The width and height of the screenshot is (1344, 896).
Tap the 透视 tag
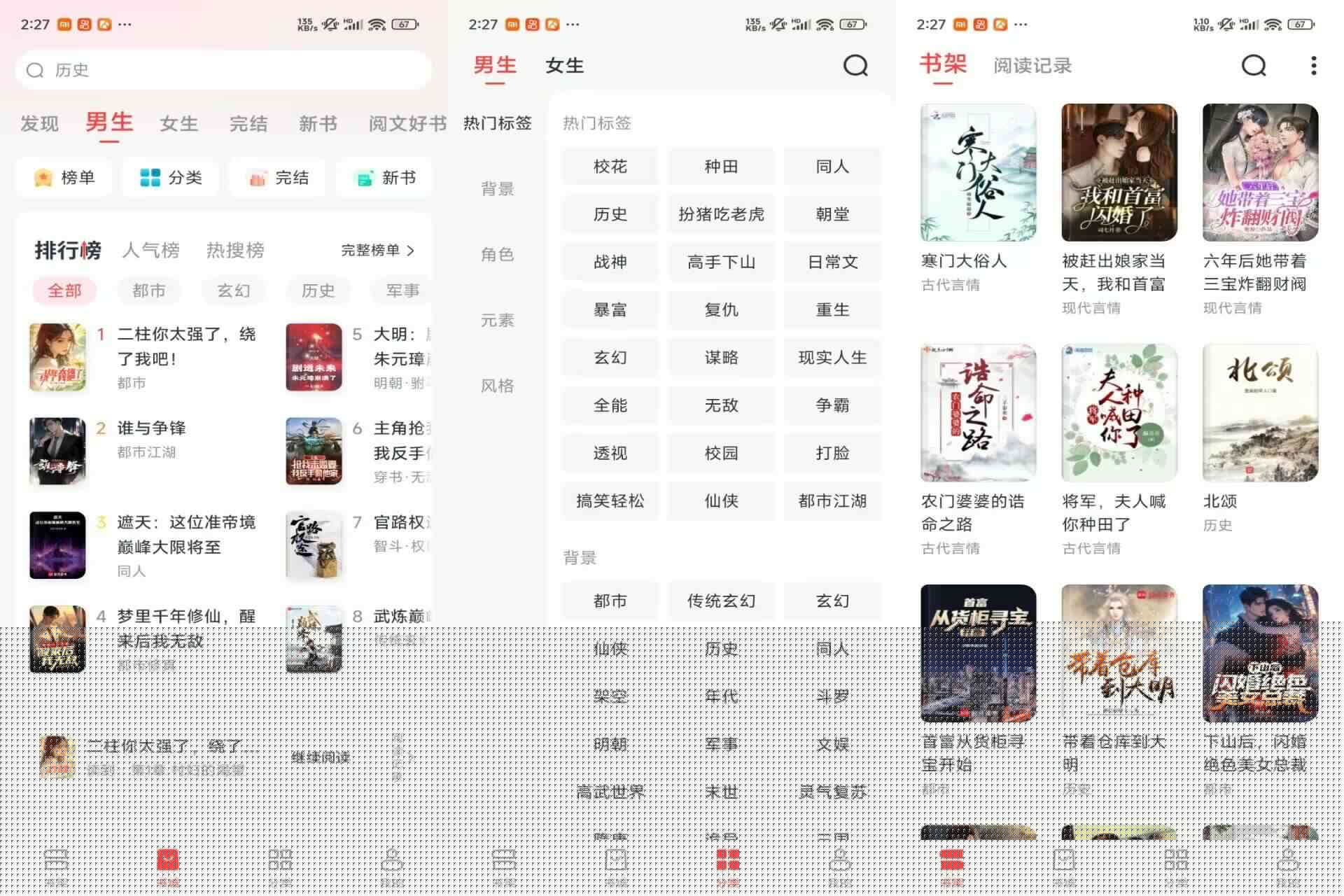610,454
